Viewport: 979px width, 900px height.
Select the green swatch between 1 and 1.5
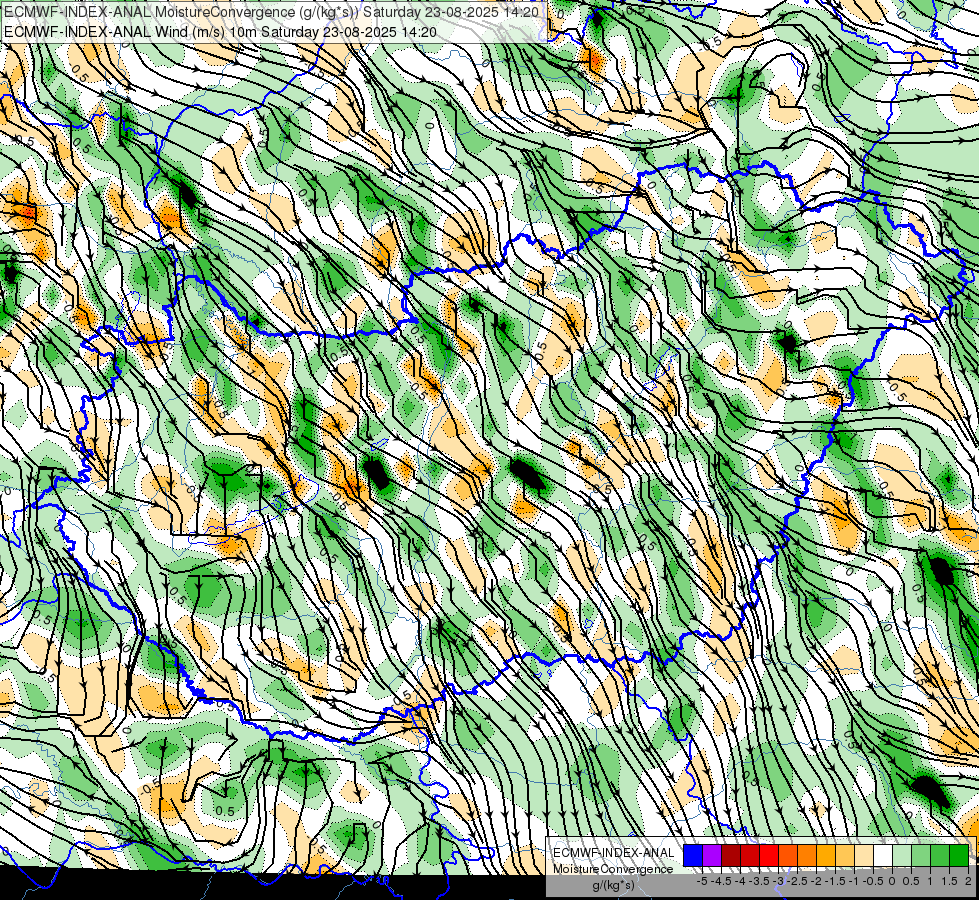pos(940,856)
